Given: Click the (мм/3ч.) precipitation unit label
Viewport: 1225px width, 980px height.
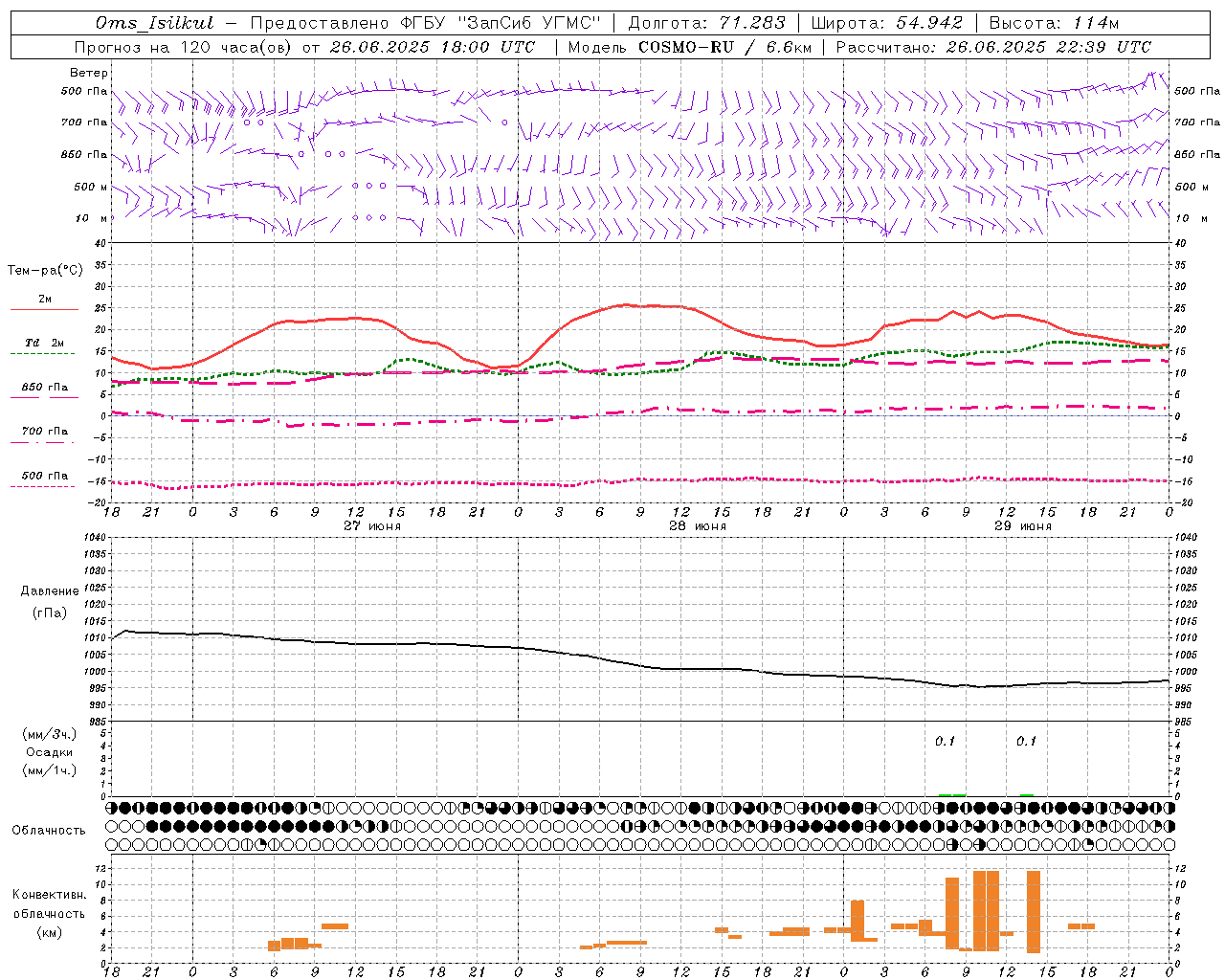Looking at the screenshot, I should coord(50,734).
